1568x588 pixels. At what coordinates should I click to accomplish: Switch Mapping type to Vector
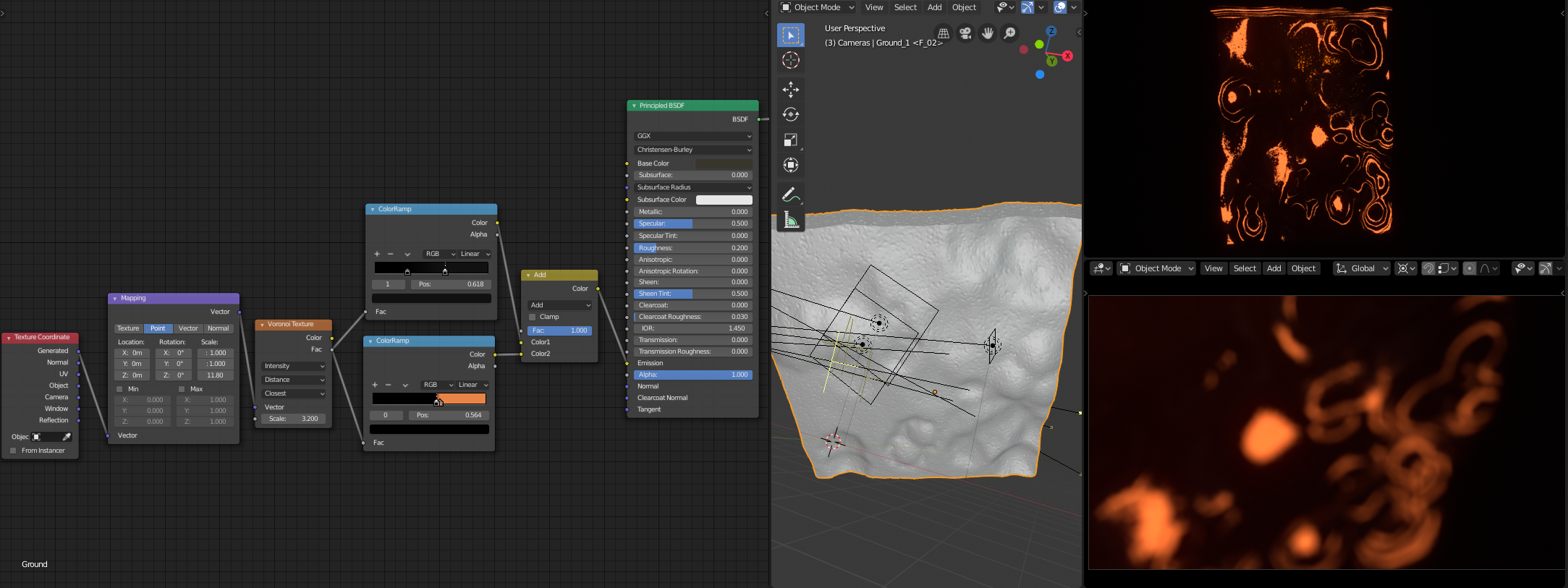[x=188, y=328]
